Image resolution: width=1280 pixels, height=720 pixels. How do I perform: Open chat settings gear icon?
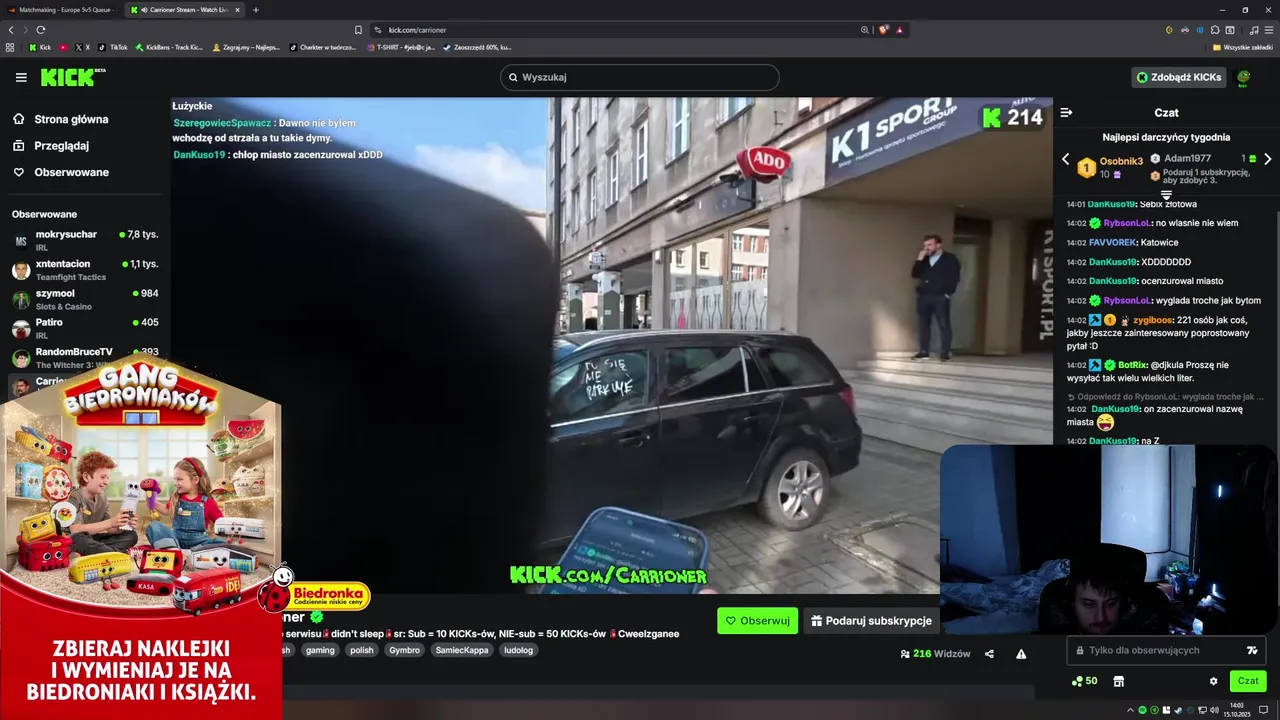(x=1213, y=681)
